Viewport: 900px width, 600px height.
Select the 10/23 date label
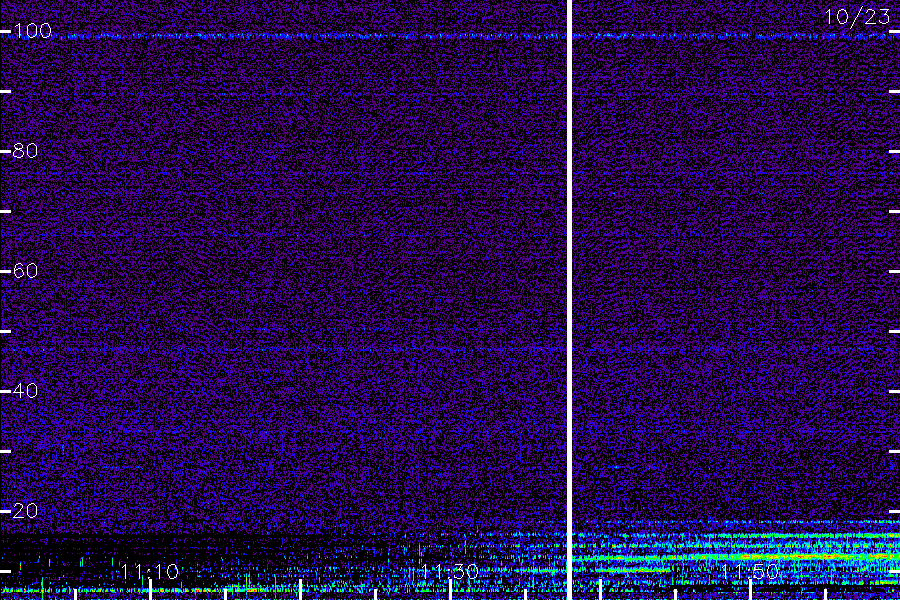tap(857, 17)
